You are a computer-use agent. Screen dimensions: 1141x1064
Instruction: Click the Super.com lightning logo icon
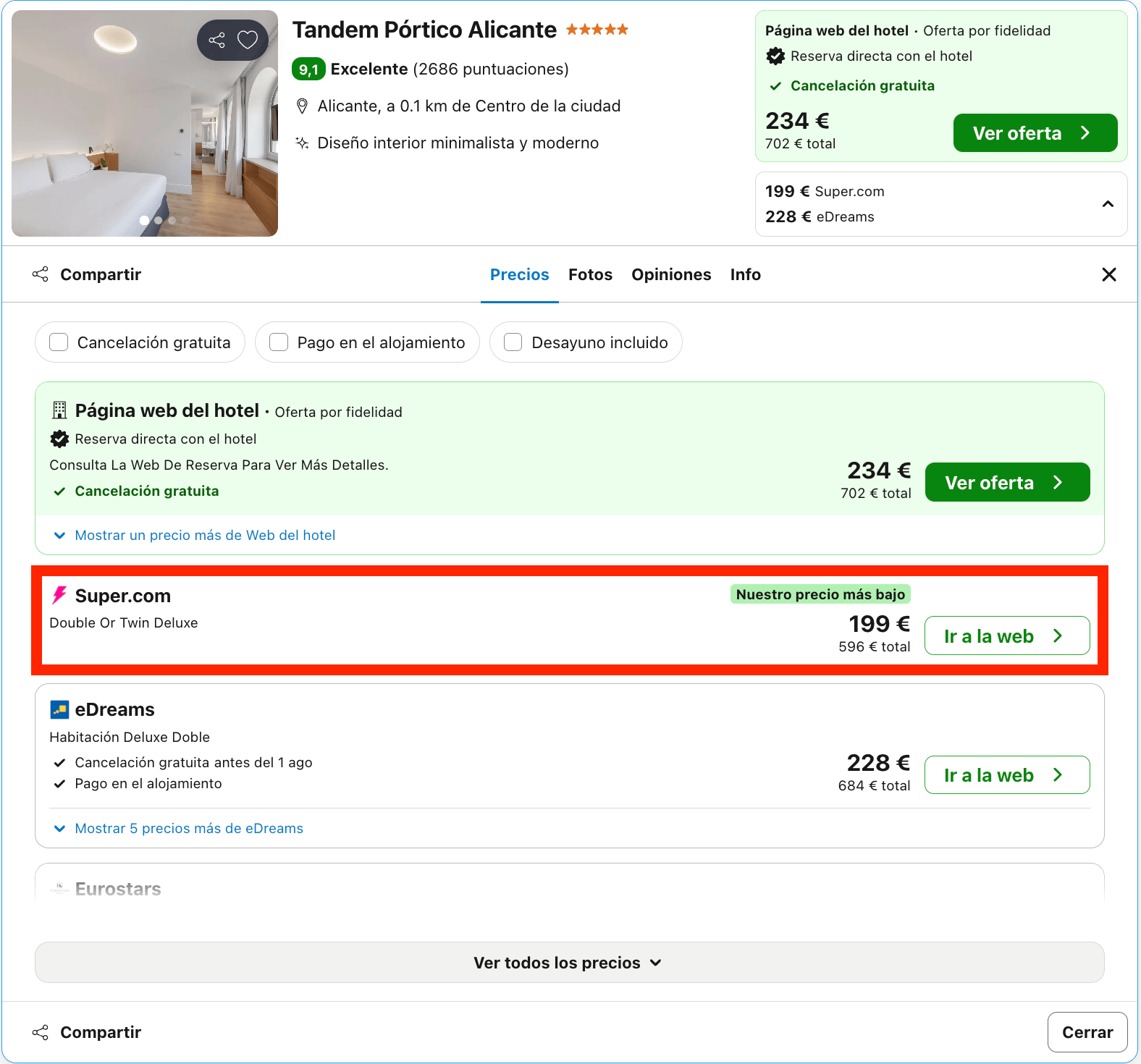point(59,595)
